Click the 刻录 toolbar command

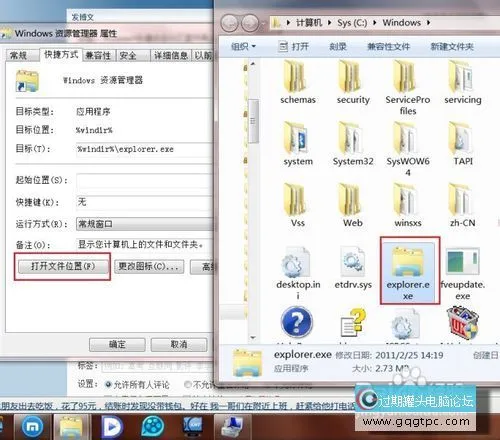(338, 46)
